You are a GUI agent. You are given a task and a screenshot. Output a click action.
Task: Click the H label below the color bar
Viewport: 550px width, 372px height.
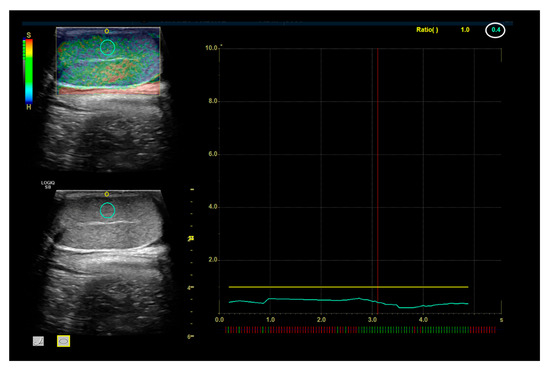click(x=29, y=107)
